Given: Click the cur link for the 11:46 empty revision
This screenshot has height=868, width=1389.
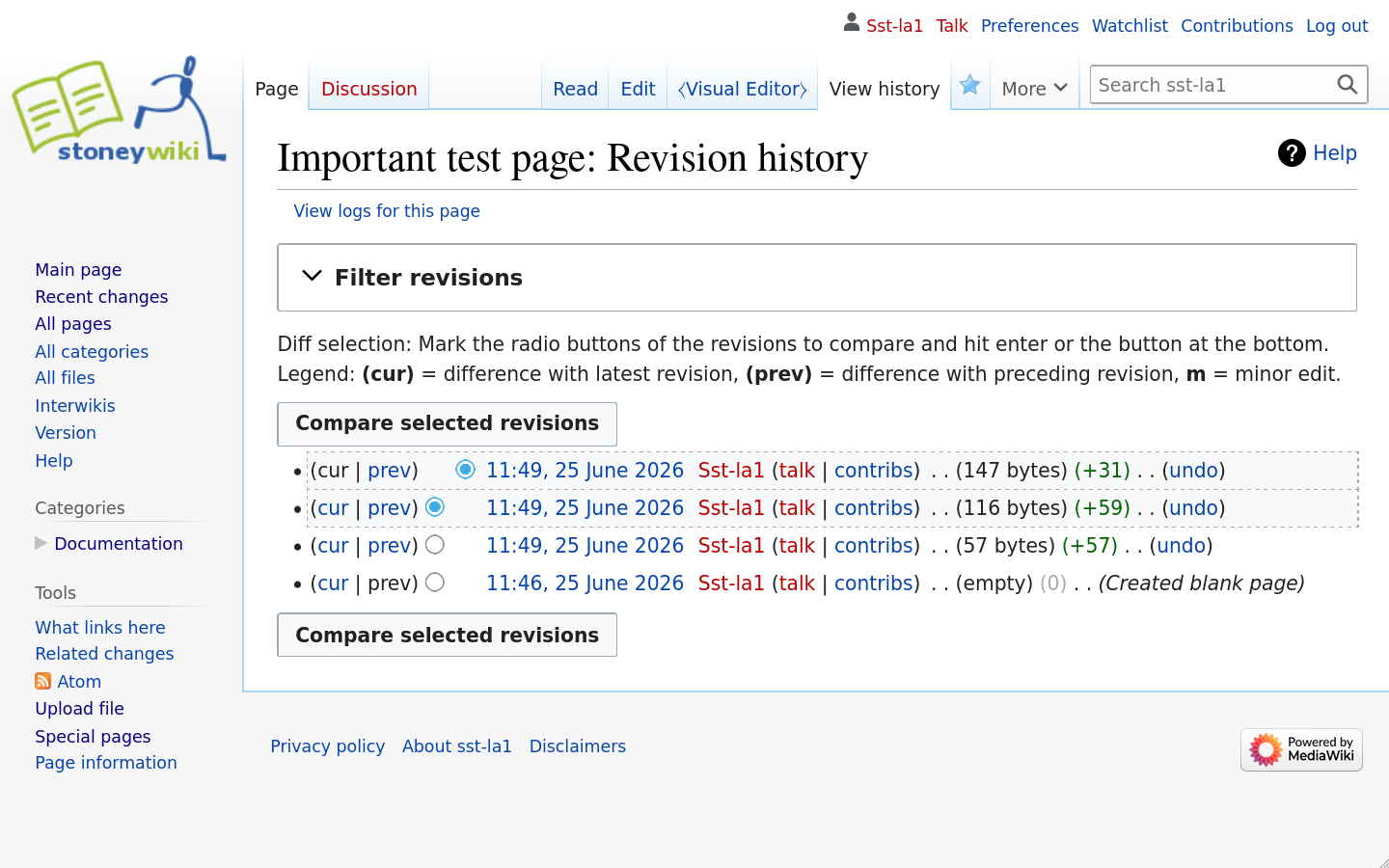Looking at the screenshot, I should click(x=333, y=583).
